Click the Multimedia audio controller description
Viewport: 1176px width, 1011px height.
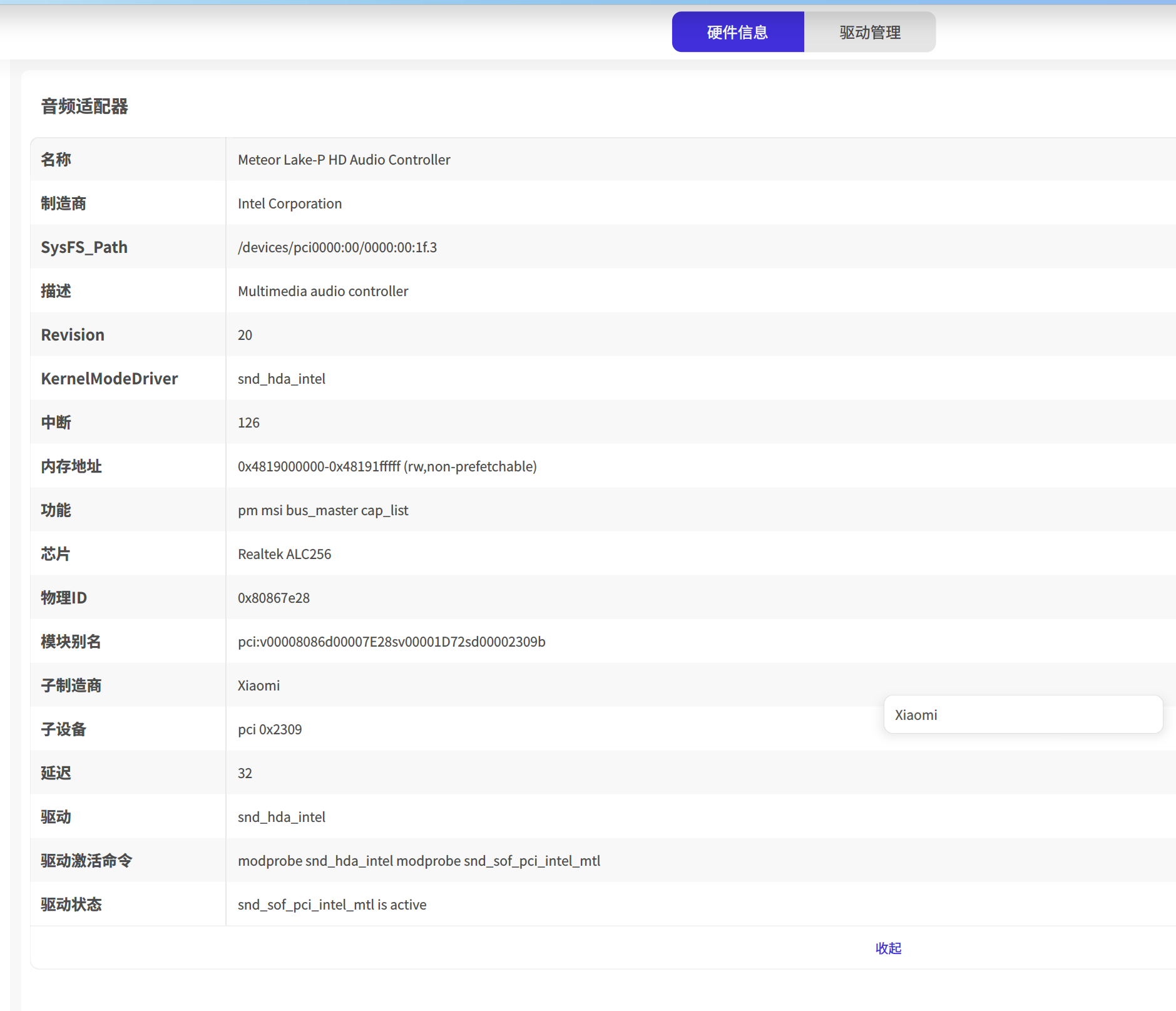323,291
